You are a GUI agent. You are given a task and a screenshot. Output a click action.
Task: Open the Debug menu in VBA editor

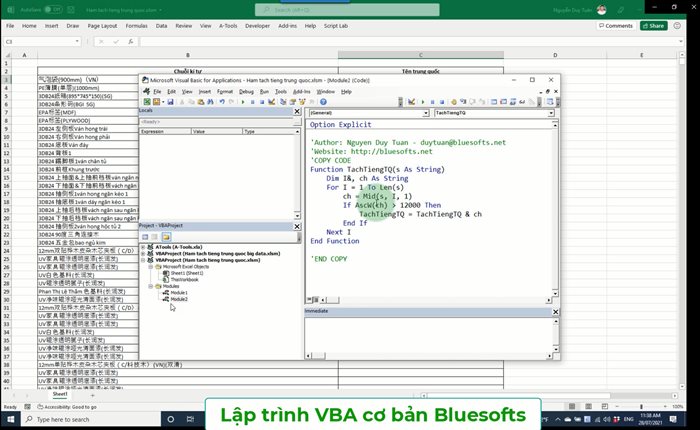[x=246, y=91]
